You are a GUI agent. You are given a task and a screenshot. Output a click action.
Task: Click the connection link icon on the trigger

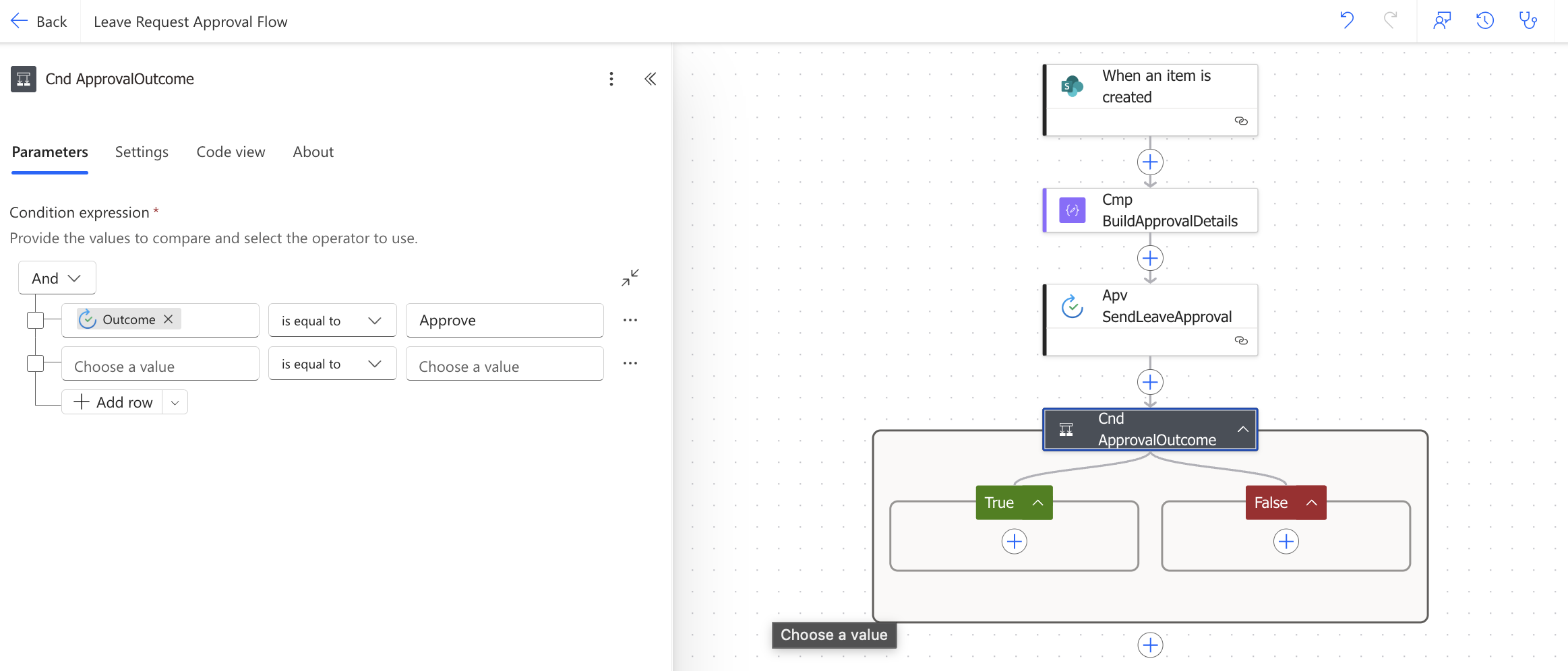pos(1242,121)
